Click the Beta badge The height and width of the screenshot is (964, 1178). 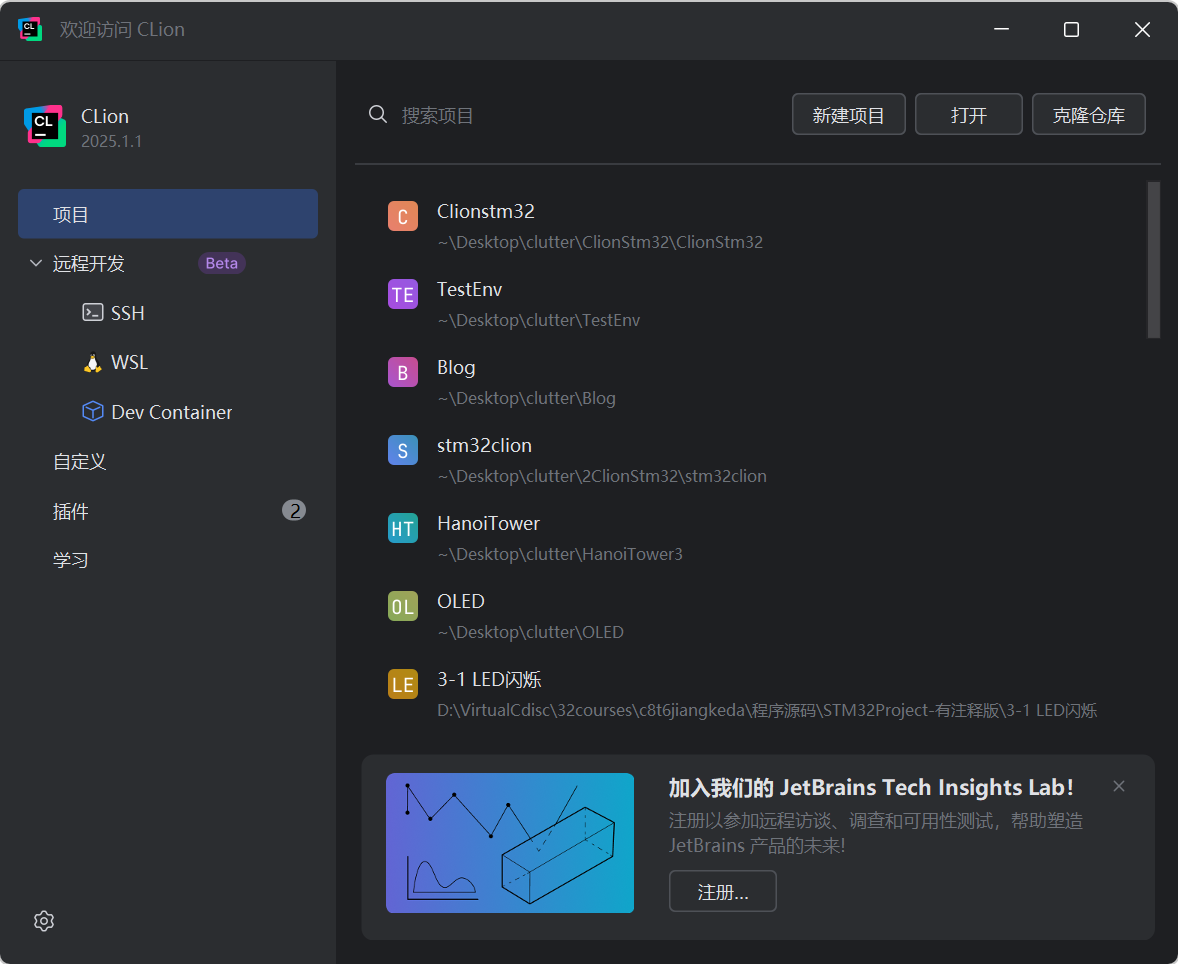222,263
